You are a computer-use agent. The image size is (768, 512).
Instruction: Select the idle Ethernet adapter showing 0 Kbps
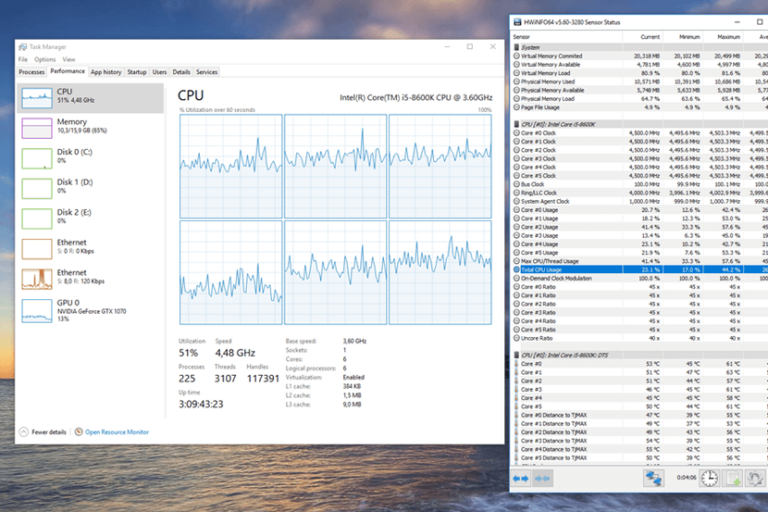click(x=90, y=249)
